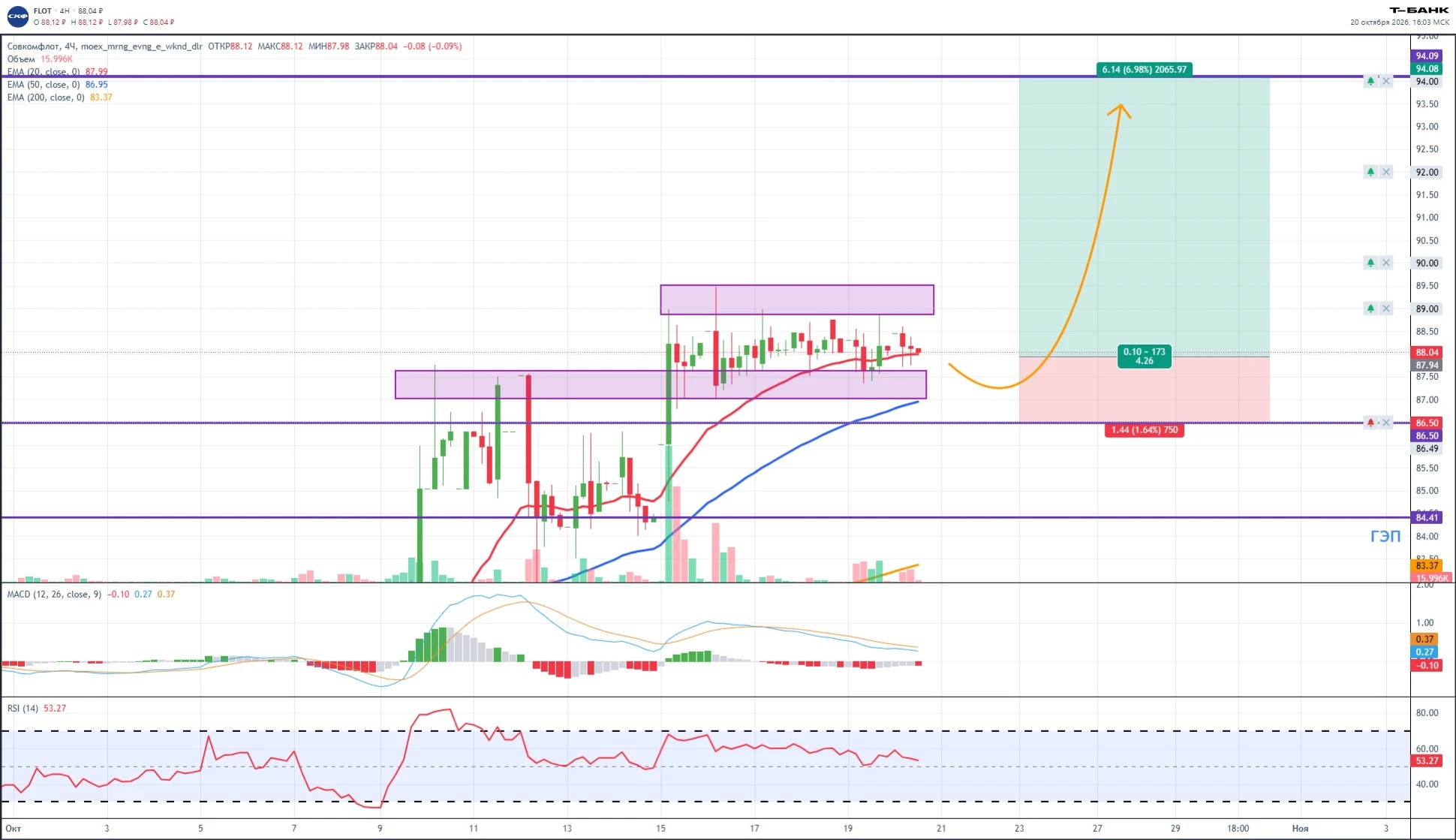Click the orange 83.37 EMA price label
1456x840 pixels.
pos(1427,566)
